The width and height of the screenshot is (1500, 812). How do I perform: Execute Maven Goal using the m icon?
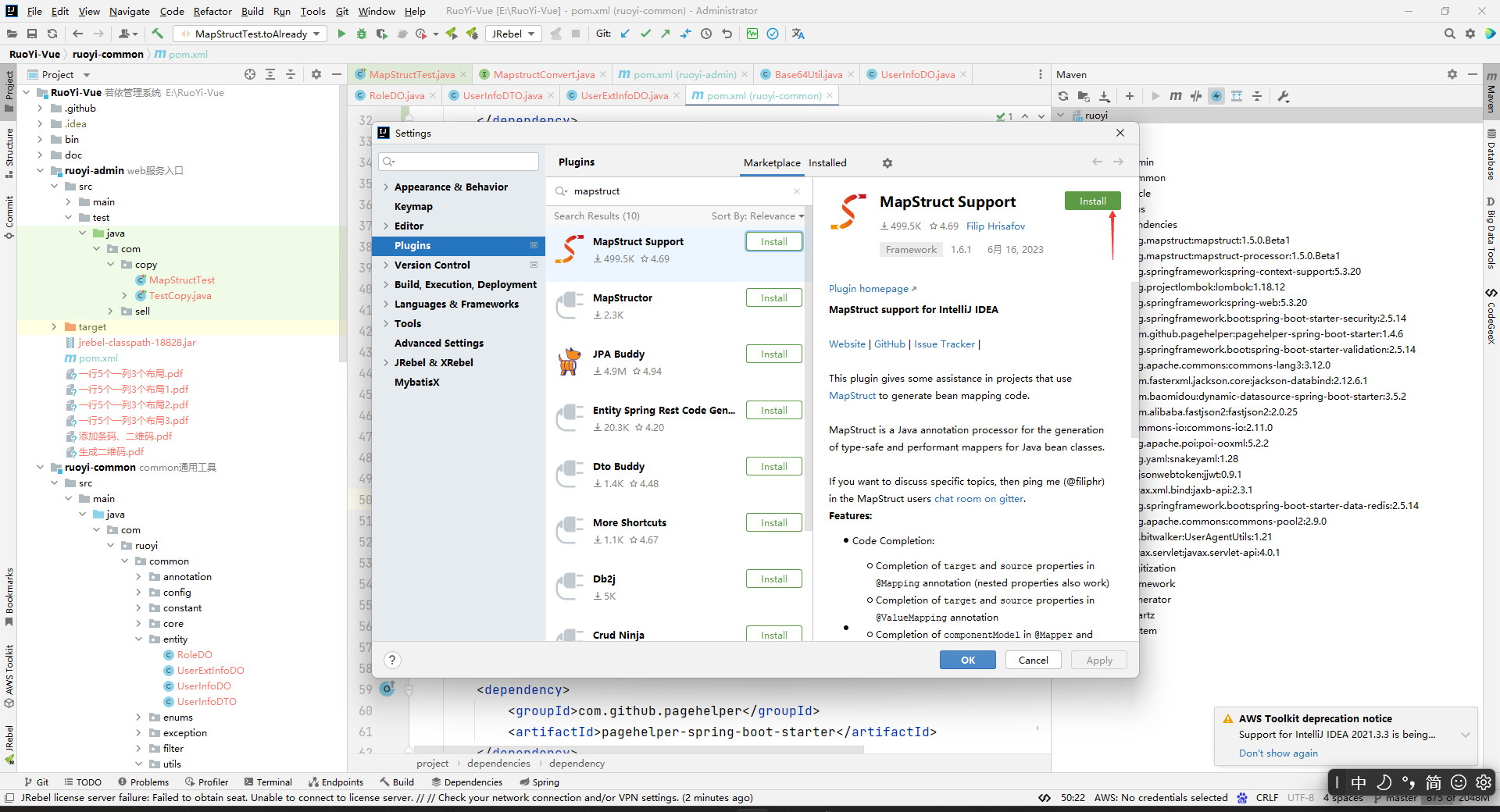coord(1176,96)
